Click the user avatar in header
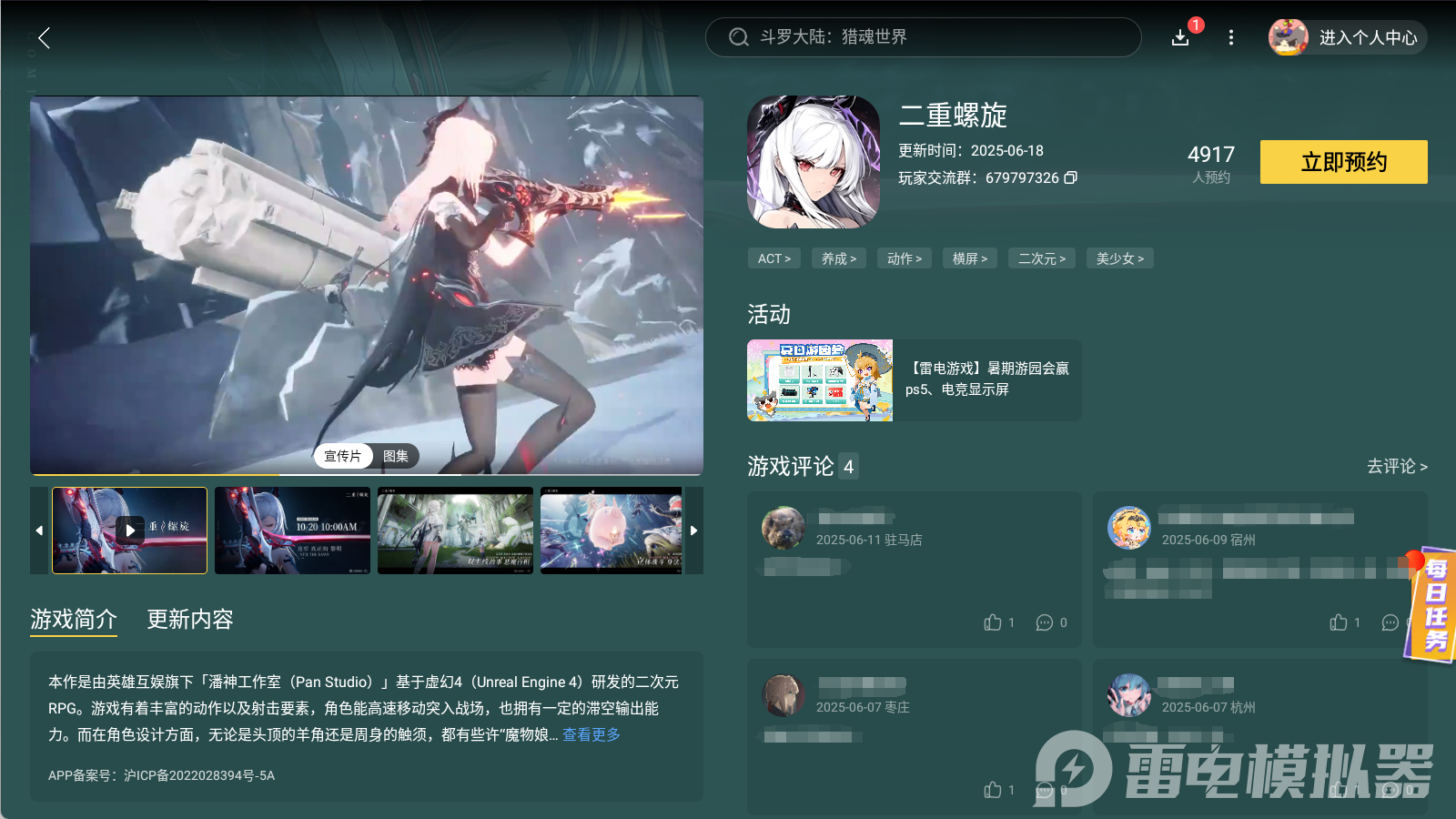The image size is (1456, 819). 1289,37
